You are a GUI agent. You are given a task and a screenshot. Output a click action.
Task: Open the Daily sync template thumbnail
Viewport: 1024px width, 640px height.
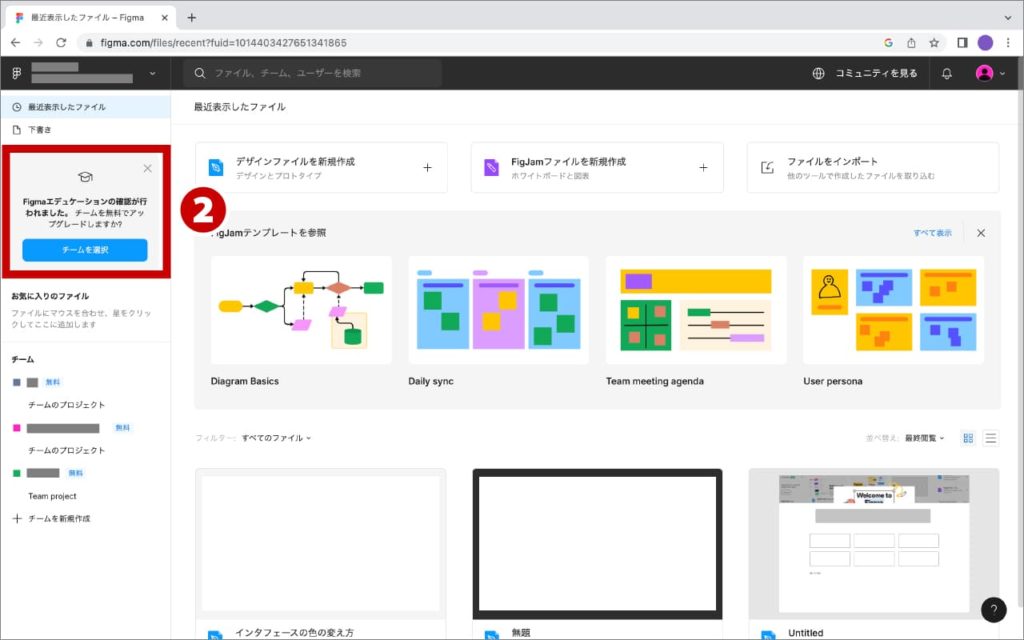pos(498,310)
